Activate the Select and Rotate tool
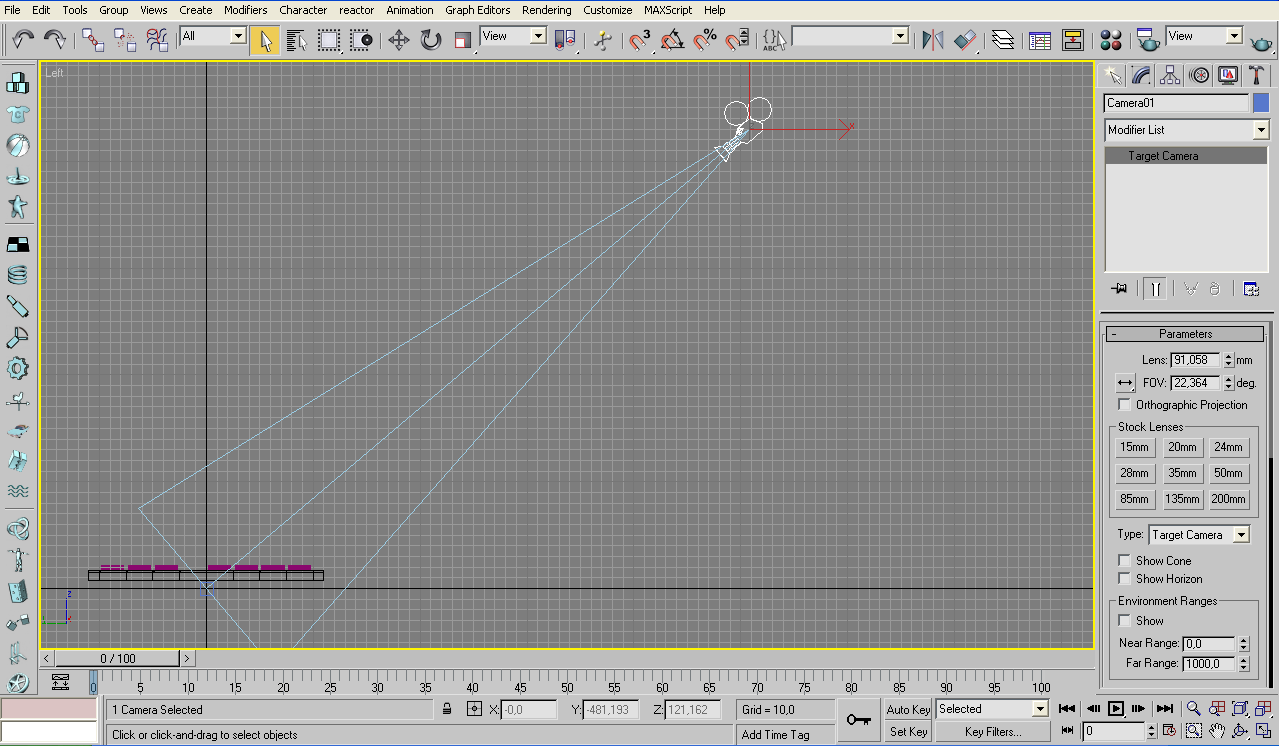This screenshot has width=1279, height=746. coord(431,40)
